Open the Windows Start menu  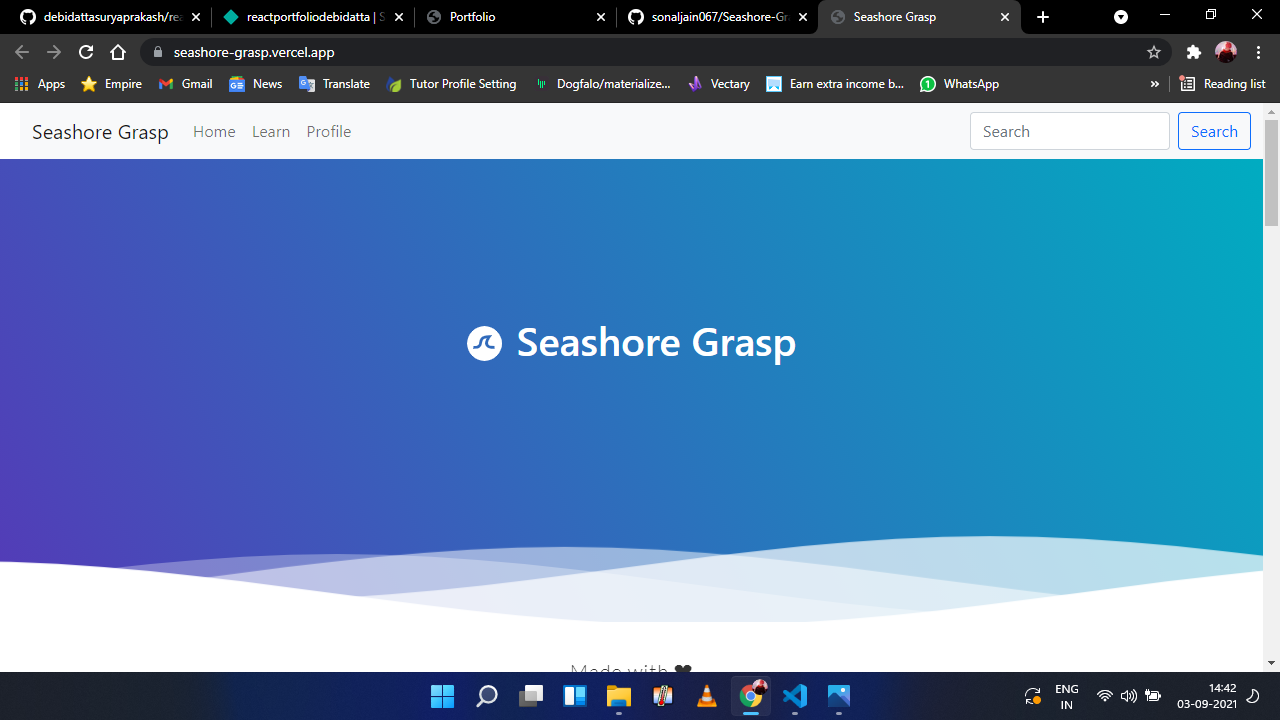[x=442, y=696]
